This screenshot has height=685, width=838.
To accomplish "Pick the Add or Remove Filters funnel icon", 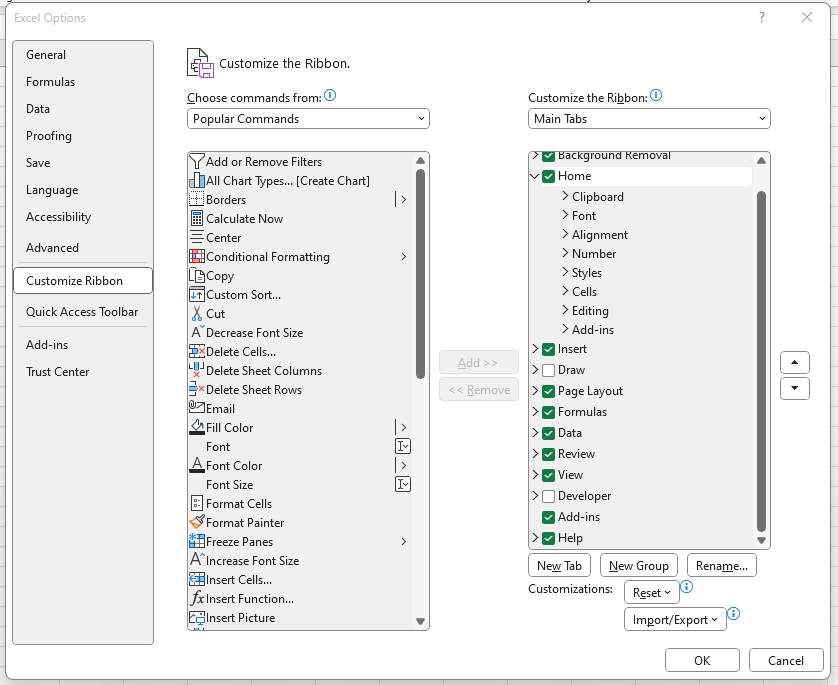I will (197, 161).
